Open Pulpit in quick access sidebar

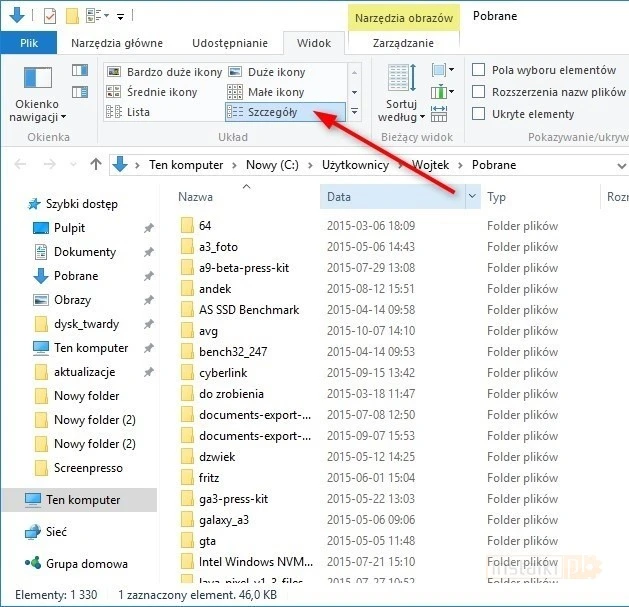pyautogui.click(x=69, y=228)
